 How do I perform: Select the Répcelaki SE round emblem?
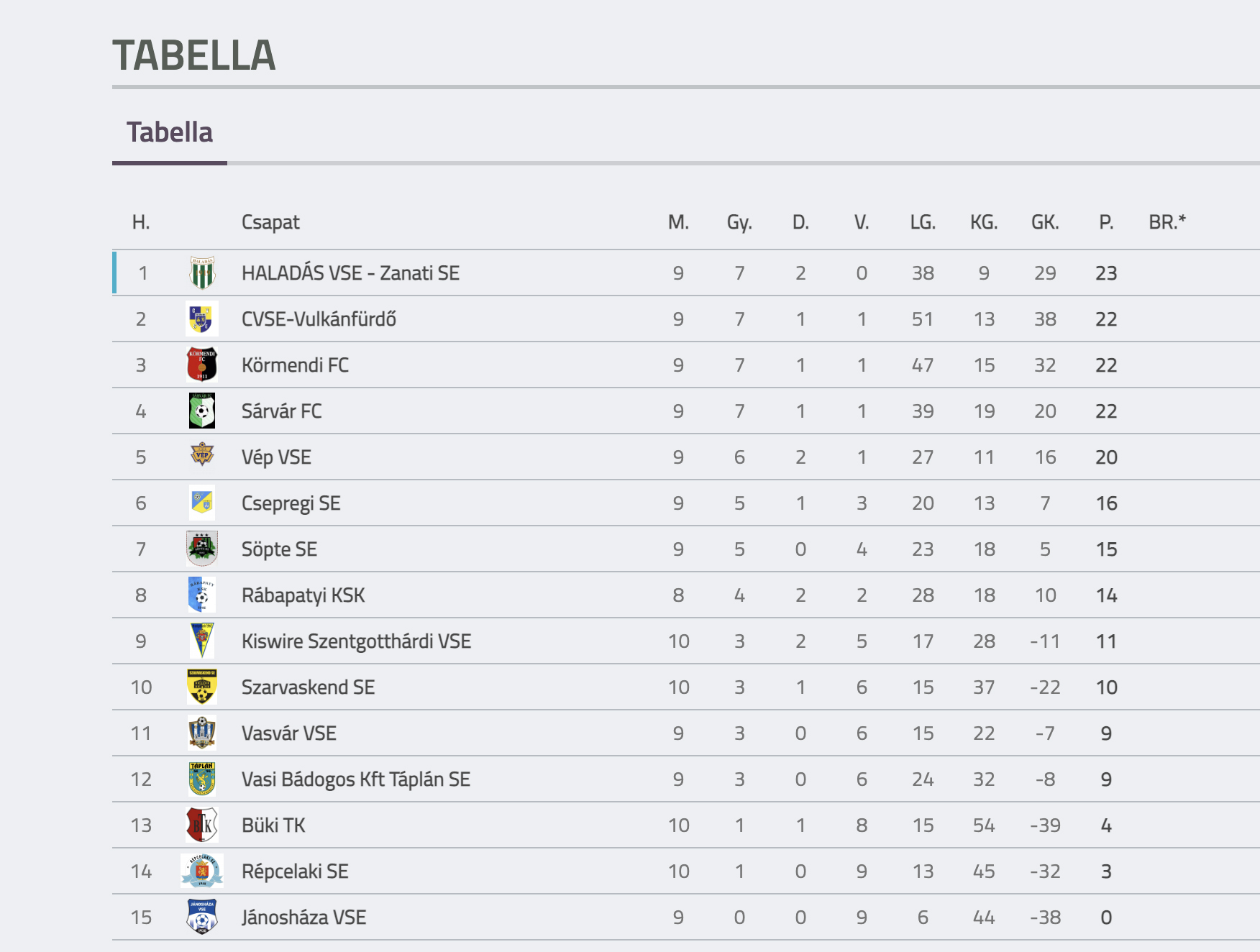[202, 871]
